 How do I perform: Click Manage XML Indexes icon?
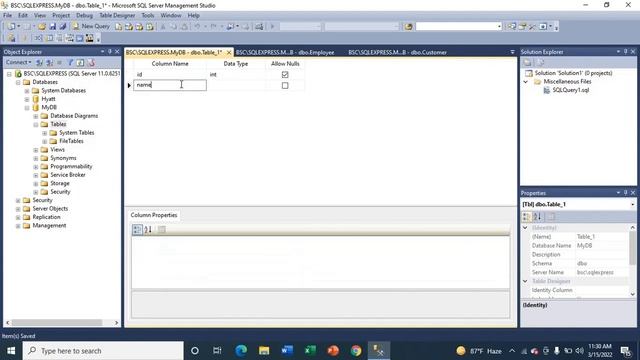click(x=69, y=38)
